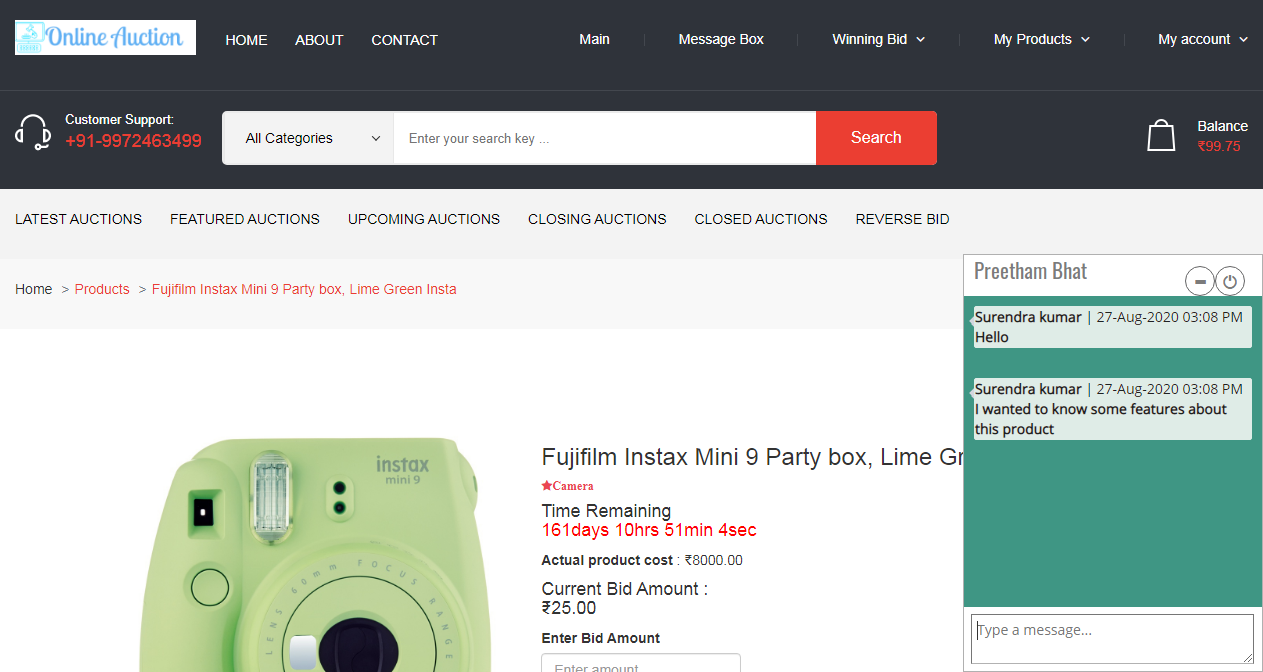Switch to LATEST AUCTIONS
The width and height of the screenshot is (1263, 672).
coord(78,219)
